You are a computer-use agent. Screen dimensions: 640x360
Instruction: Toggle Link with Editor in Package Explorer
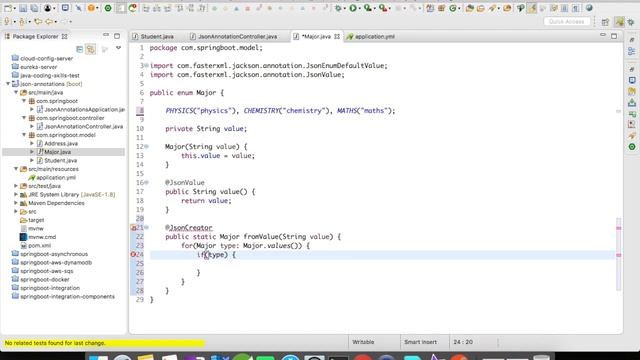91,49
